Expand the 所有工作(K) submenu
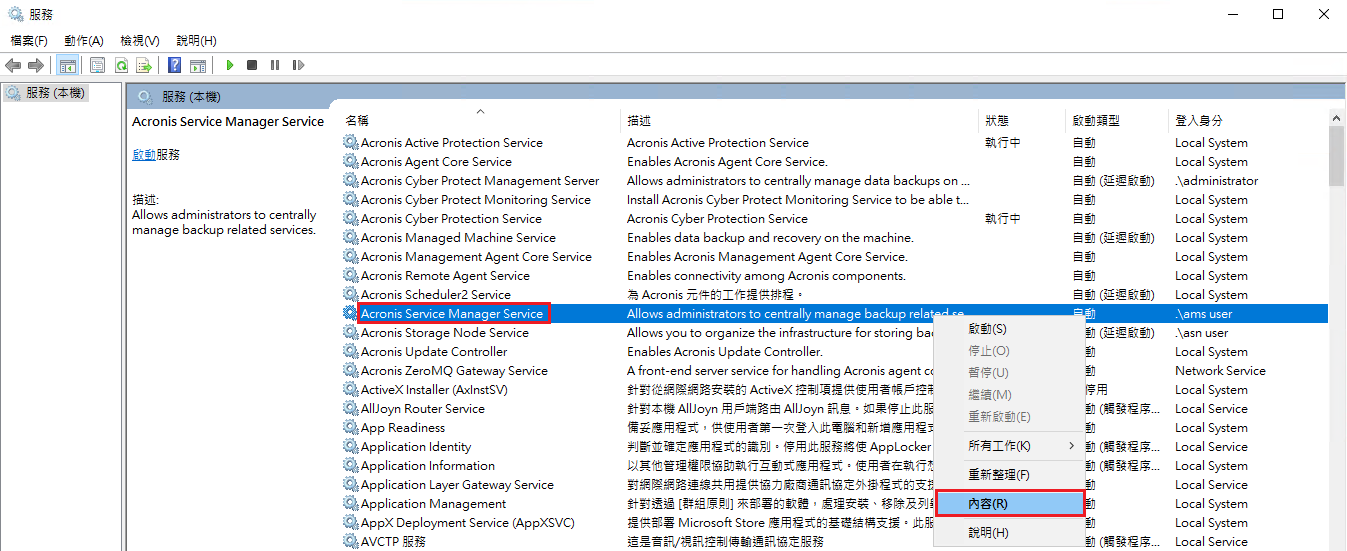Screen dimensions: 1347x551 (1008, 445)
